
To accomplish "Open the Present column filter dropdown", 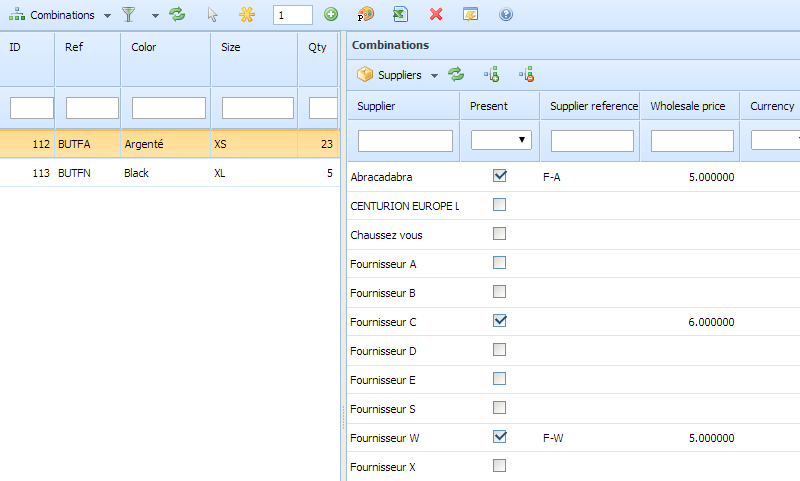I will [501, 141].
